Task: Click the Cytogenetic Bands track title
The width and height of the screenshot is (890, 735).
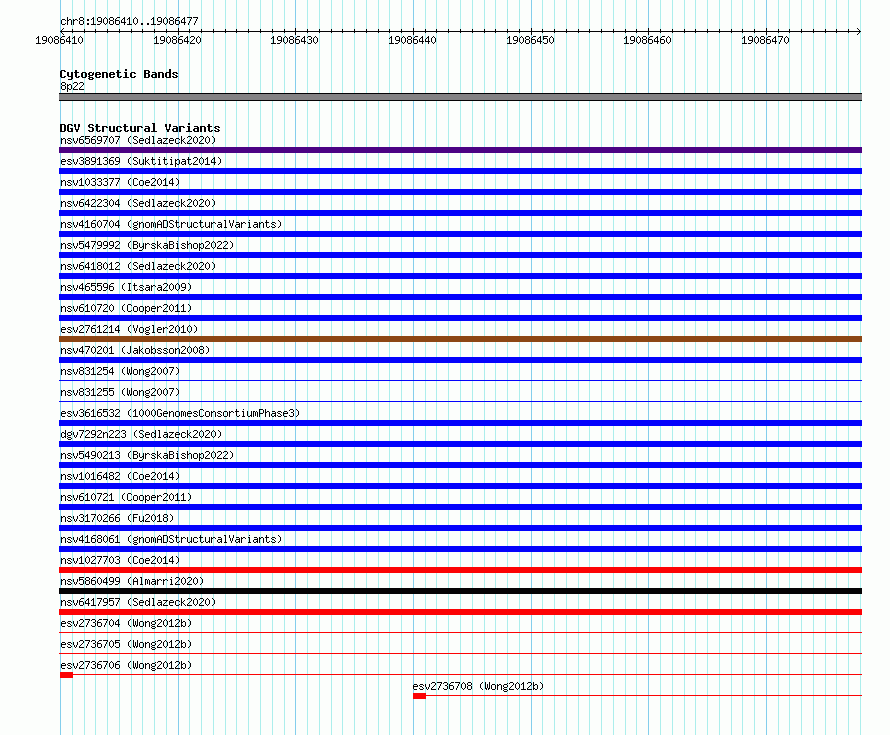Action: (119, 74)
